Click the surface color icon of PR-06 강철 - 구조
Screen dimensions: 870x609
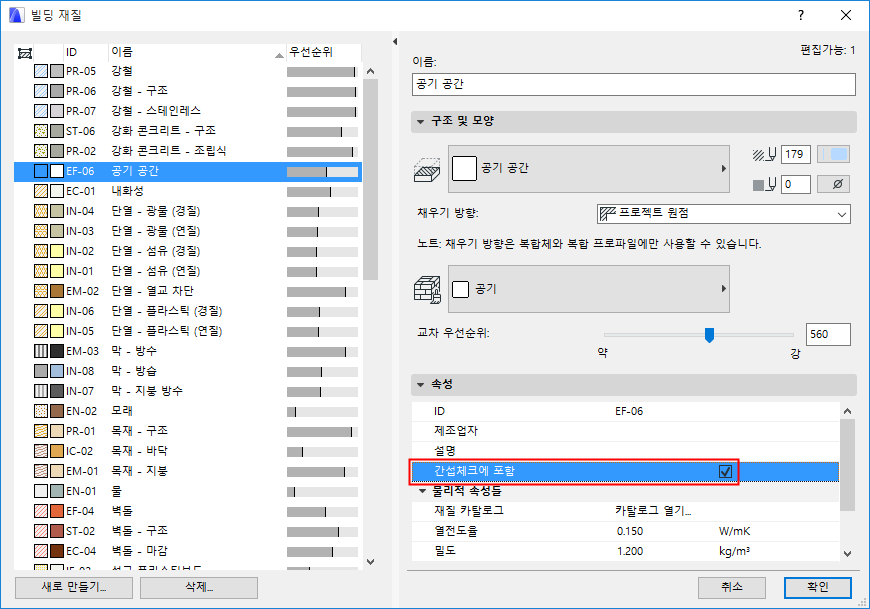pyautogui.click(x=57, y=91)
